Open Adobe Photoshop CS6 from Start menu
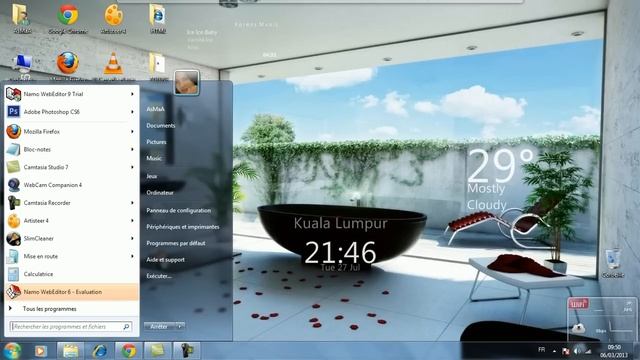 pyautogui.click(x=71, y=112)
